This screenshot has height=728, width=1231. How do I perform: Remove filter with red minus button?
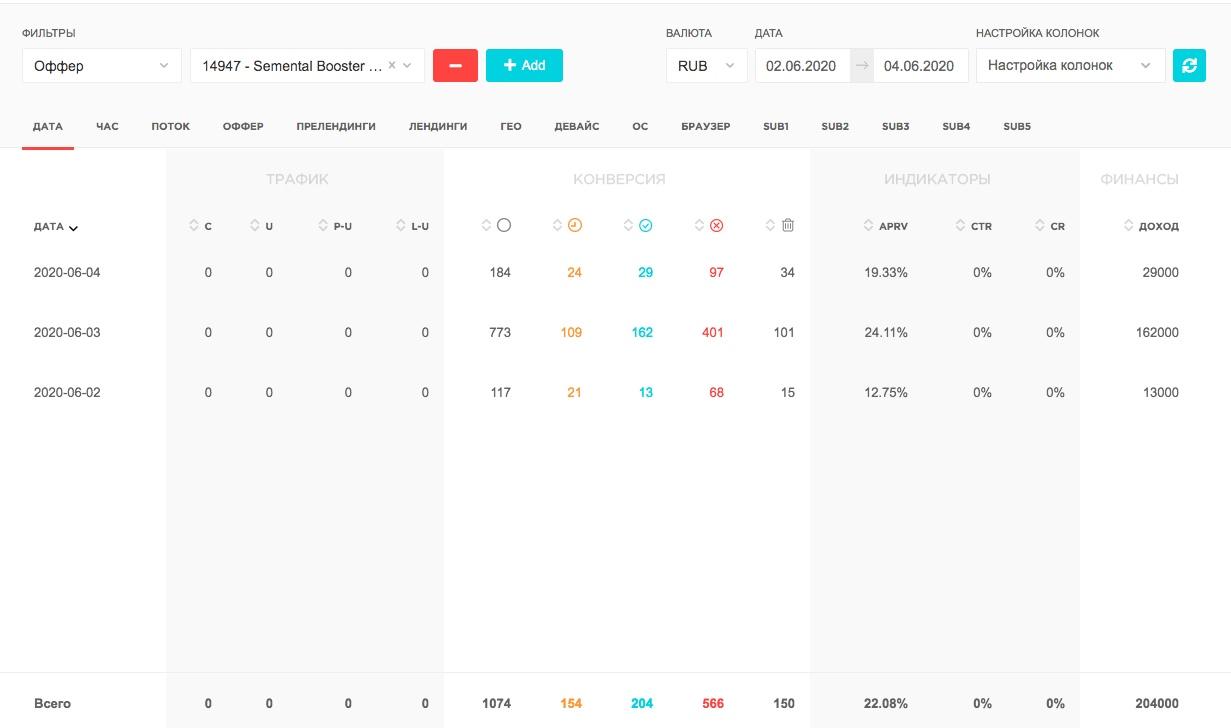point(455,65)
